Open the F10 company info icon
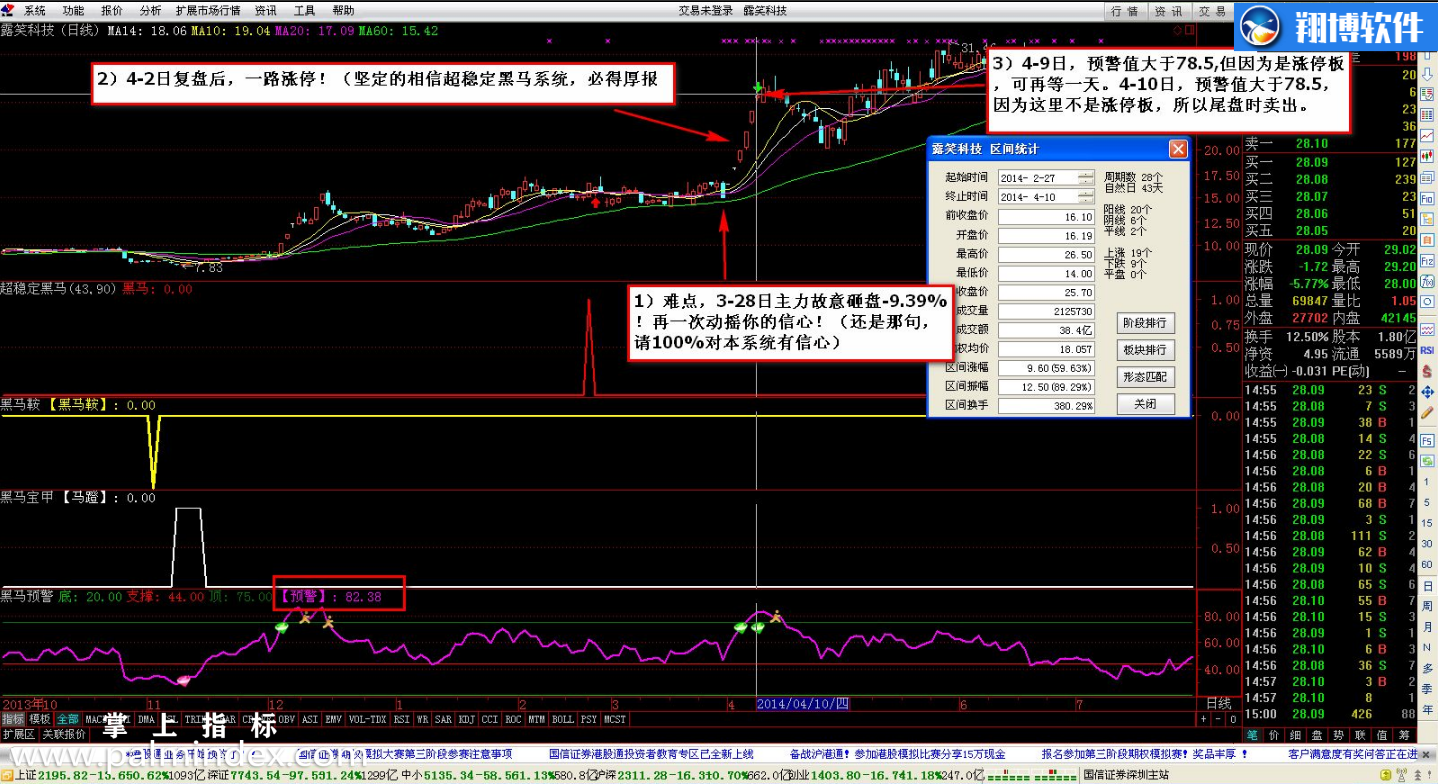 1428,198
